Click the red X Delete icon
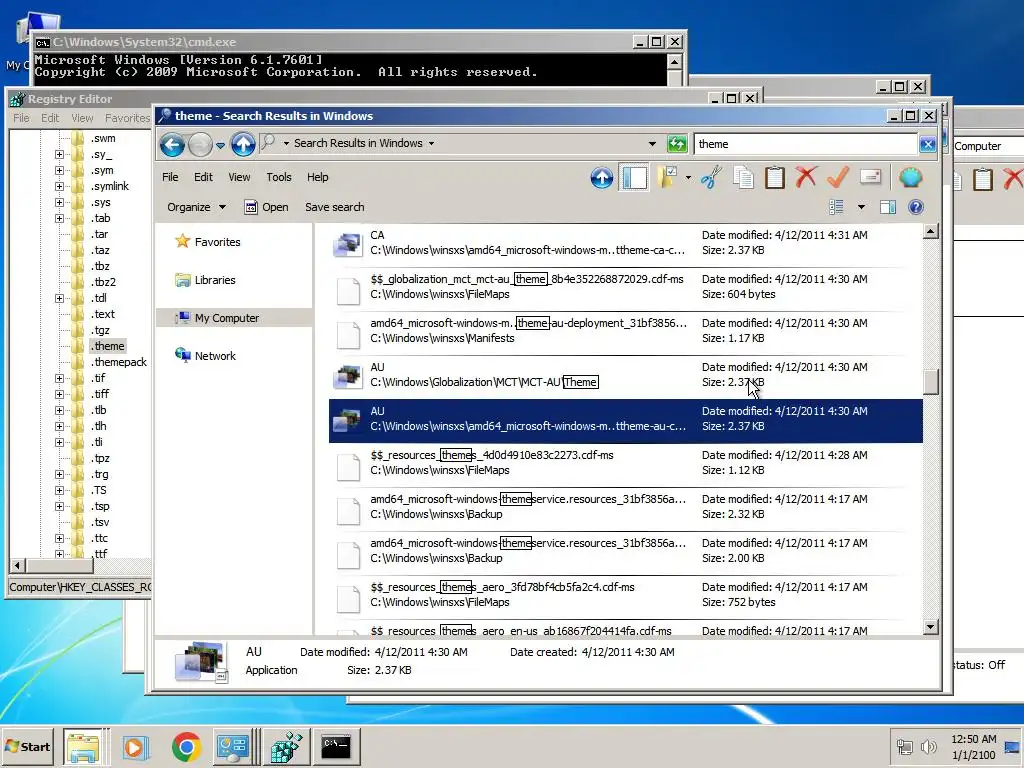1024x768 pixels. pyautogui.click(x=806, y=177)
